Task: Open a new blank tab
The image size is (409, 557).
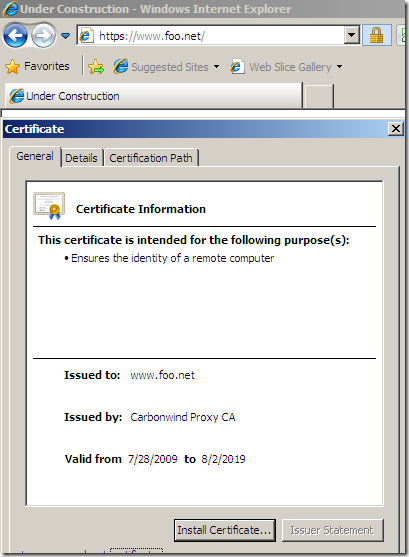Action: [319, 96]
